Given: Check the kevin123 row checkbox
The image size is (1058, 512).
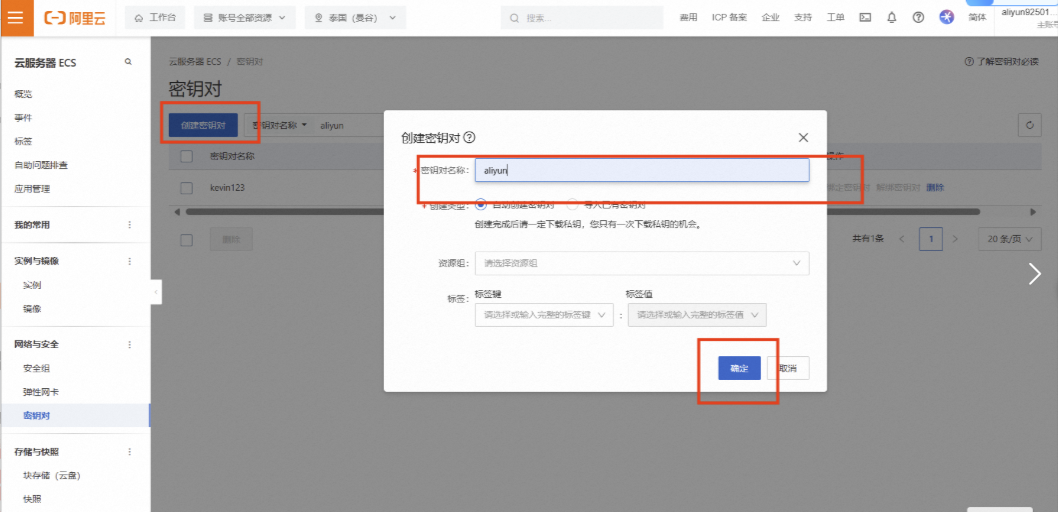Looking at the screenshot, I should 186,187.
